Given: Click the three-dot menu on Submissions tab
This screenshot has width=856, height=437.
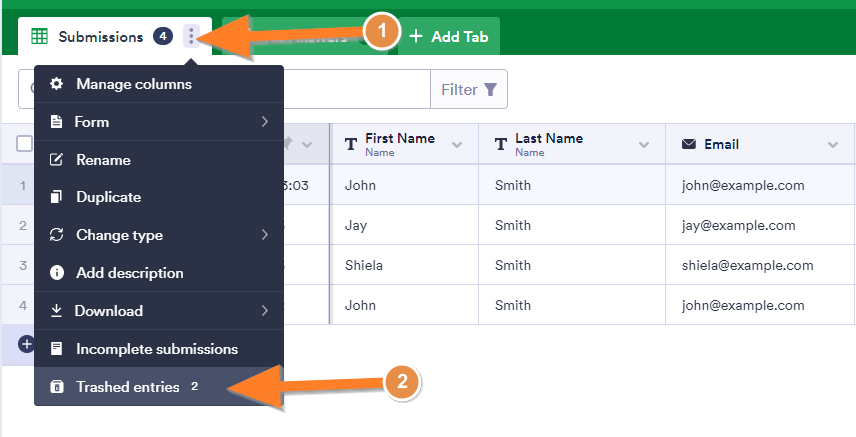Looking at the screenshot, I should click(x=191, y=37).
